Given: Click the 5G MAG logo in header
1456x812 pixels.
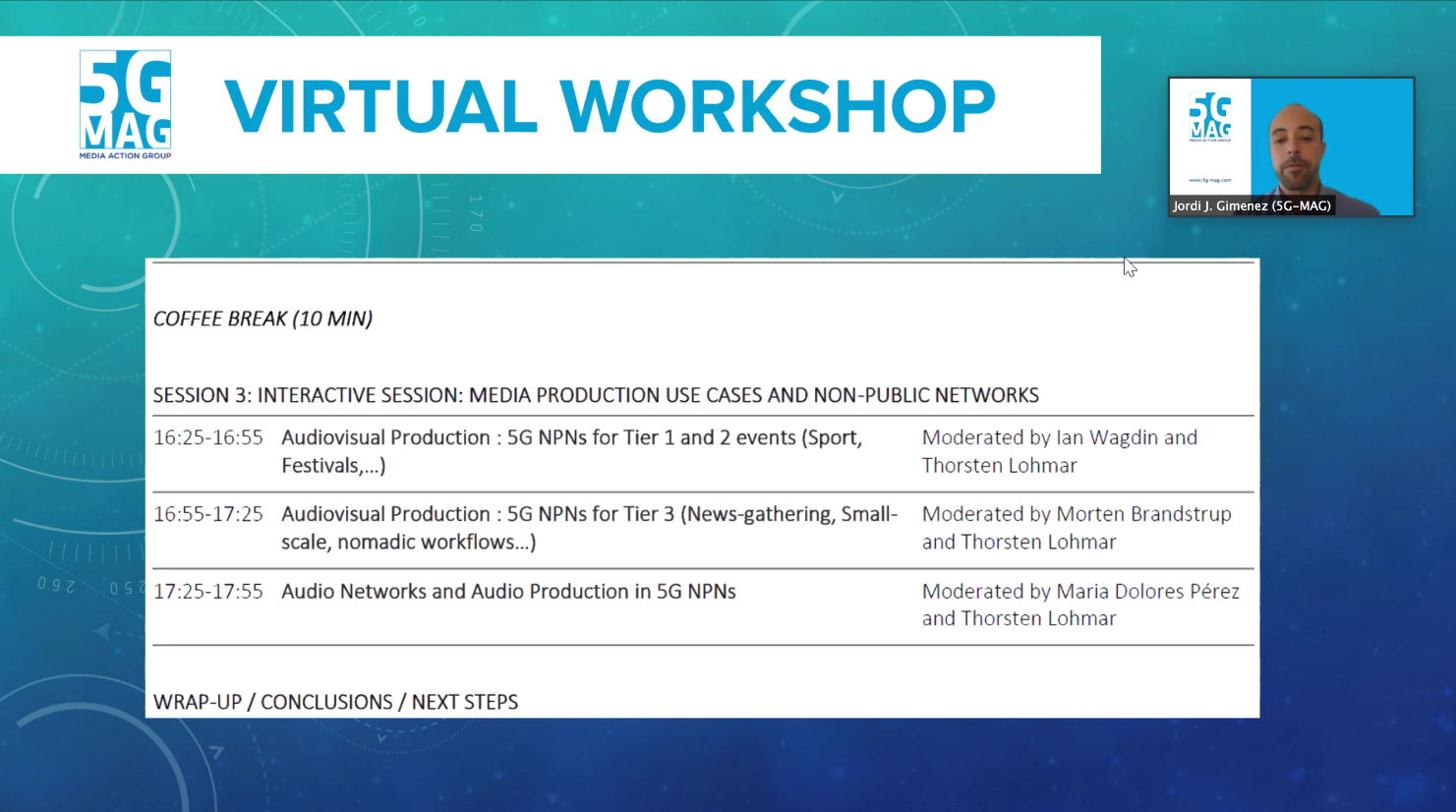Looking at the screenshot, I should coord(125,104).
